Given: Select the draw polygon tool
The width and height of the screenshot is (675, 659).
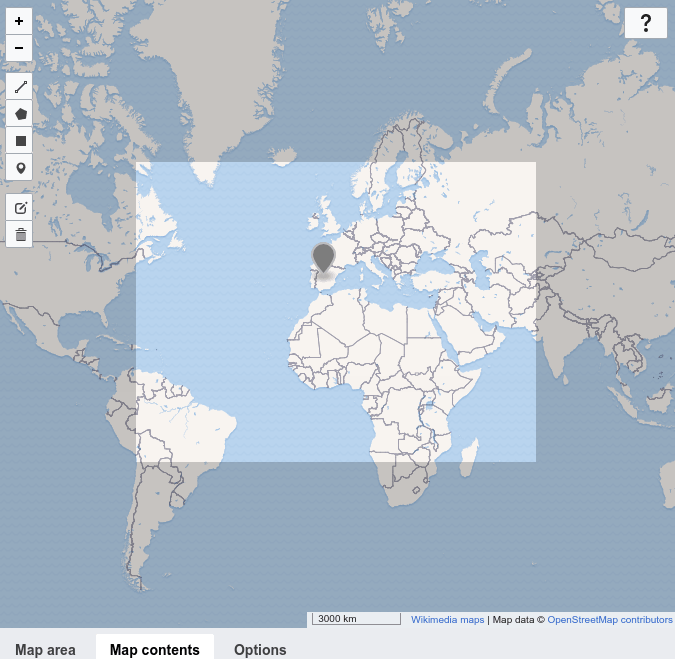Looking at the screenshot, I should click(x=19, y=114).
